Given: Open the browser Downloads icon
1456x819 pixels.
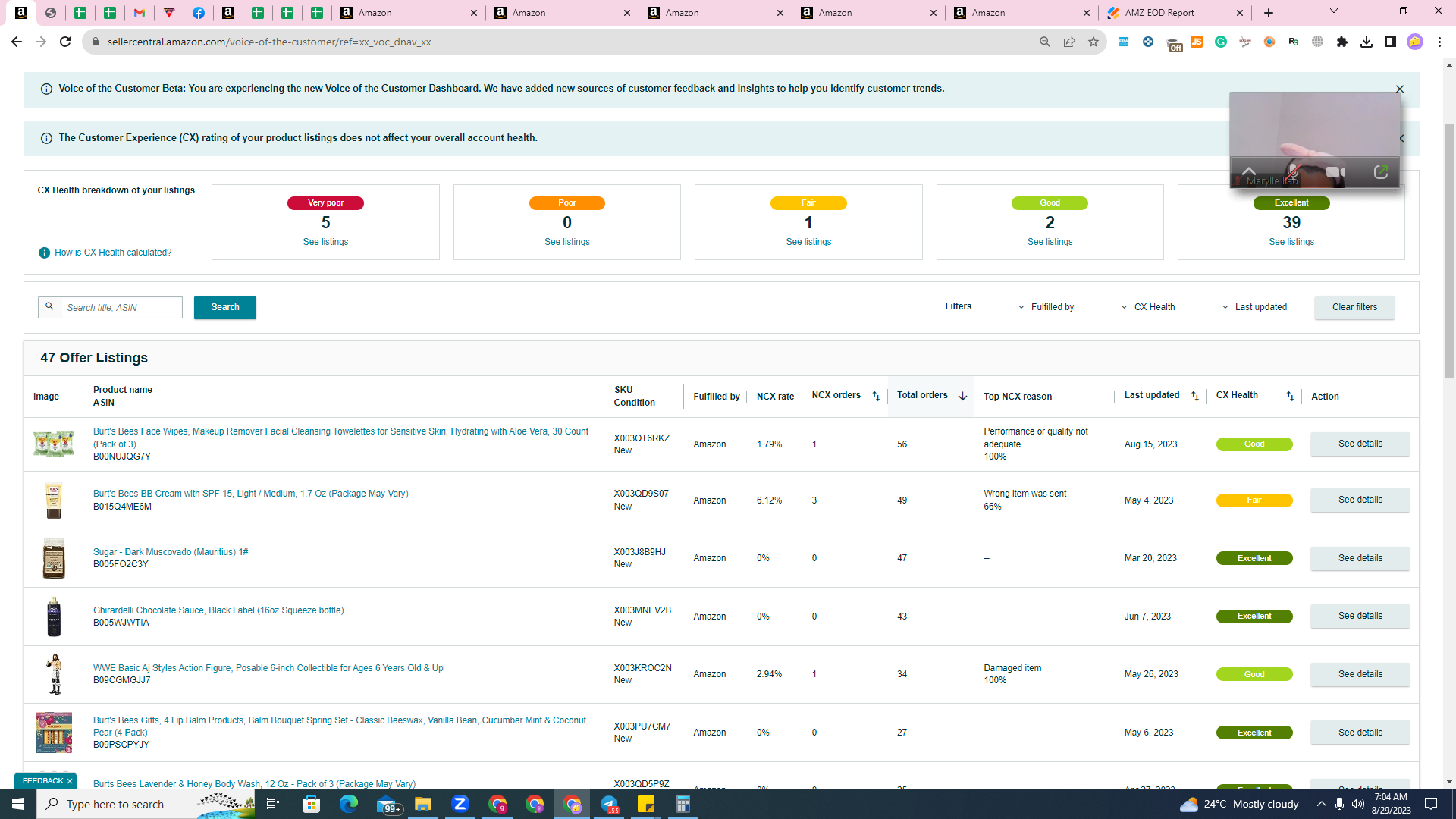Looking at the screenshot, I should pos(1367,42).
